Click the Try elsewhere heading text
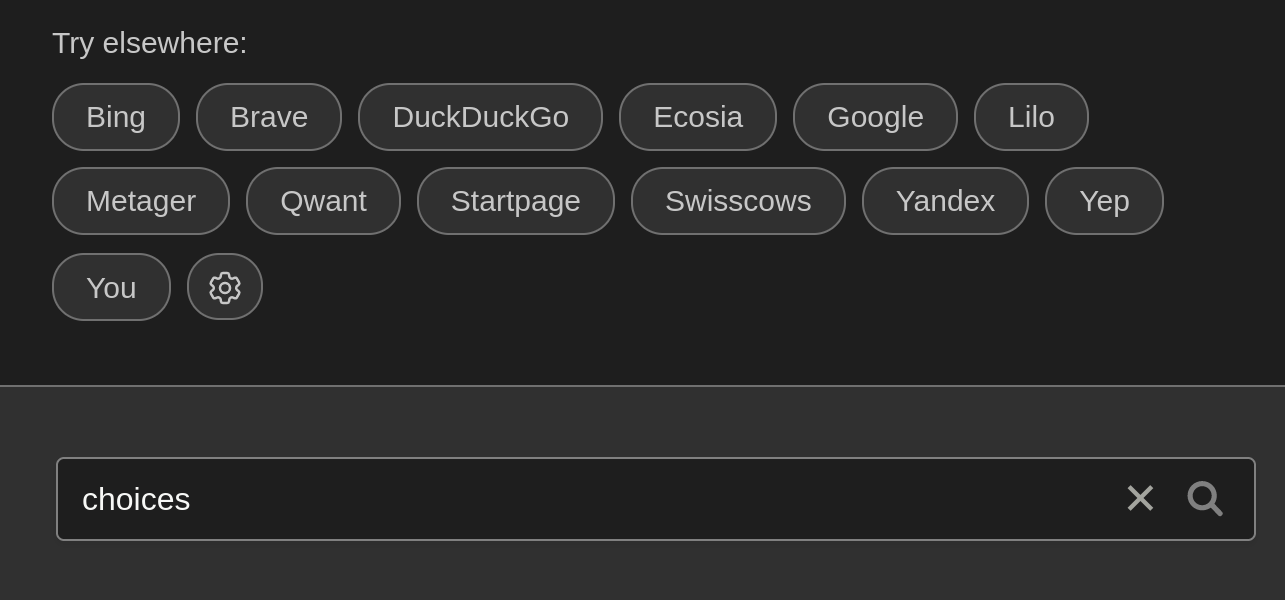Viewport: 1285px width, 600px height. [149, 42]
